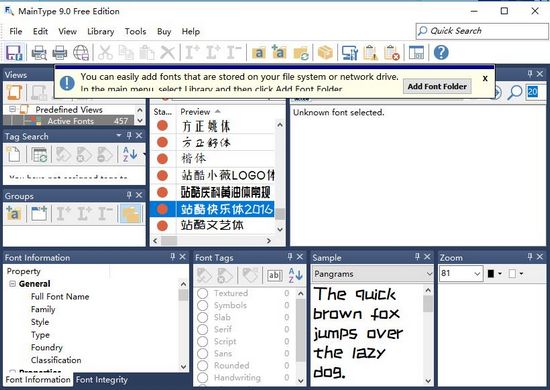Switch to the Font Information tab
The width and height of the screenshot is (550, 390).
pyautogui.click(x=38, y=380)
